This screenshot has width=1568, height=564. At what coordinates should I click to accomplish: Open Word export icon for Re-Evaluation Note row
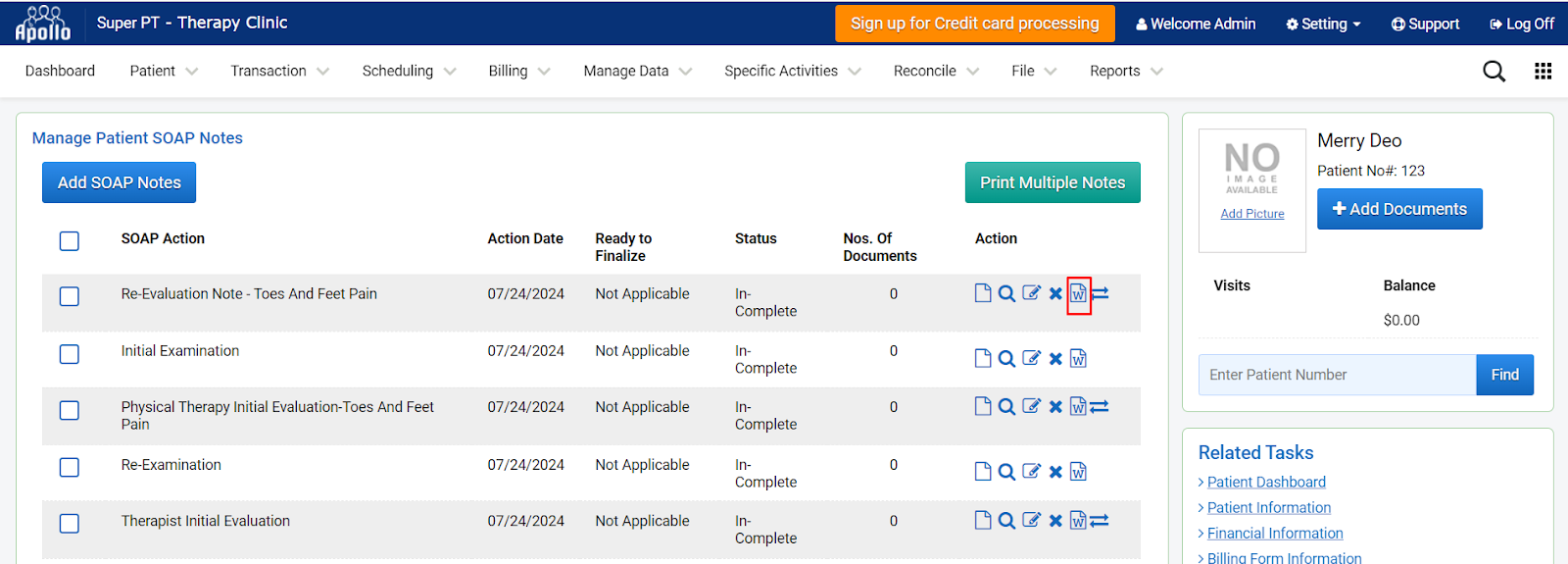coord(1078,293)
